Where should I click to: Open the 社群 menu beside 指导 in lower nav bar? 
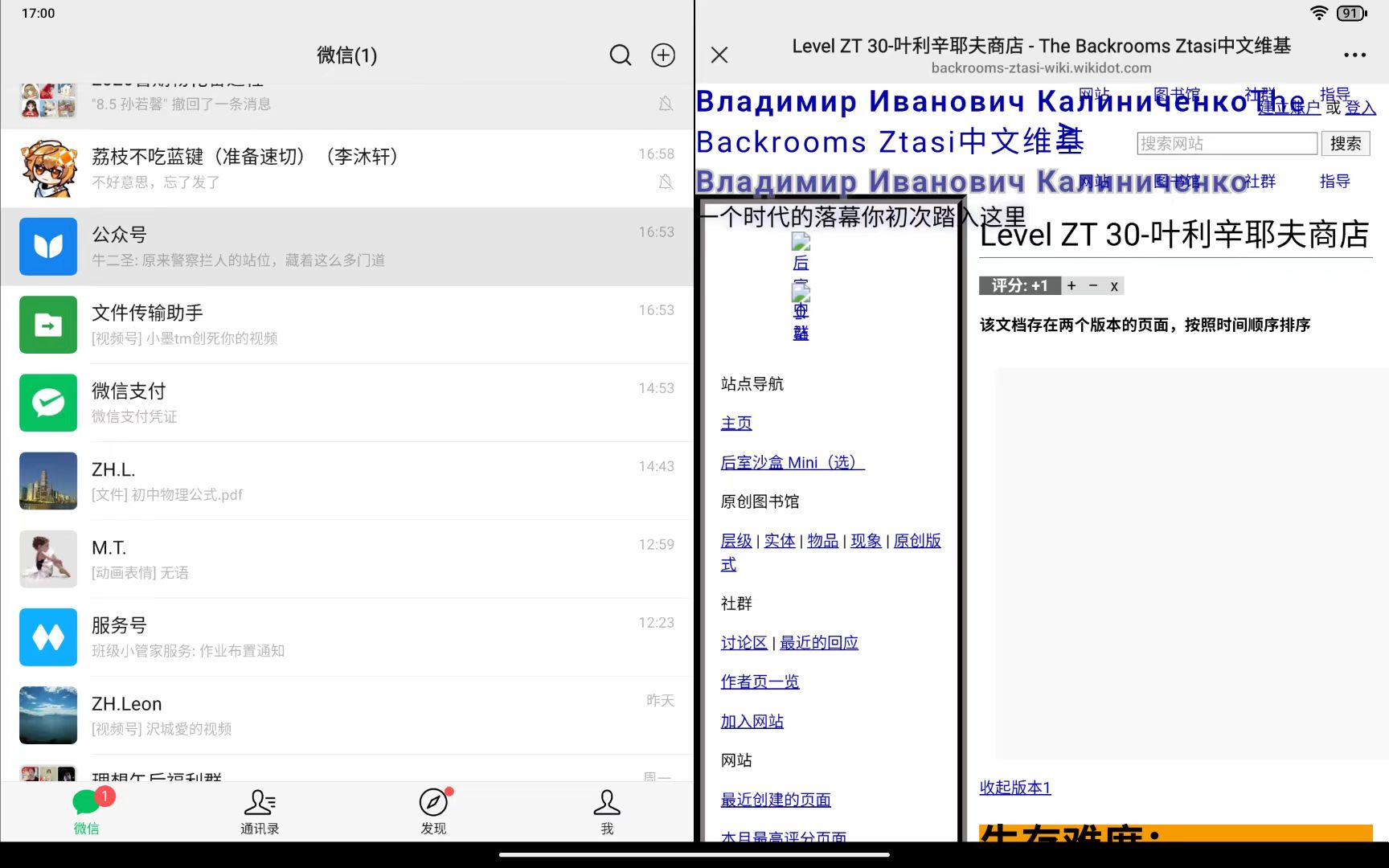pos(1260,182)
